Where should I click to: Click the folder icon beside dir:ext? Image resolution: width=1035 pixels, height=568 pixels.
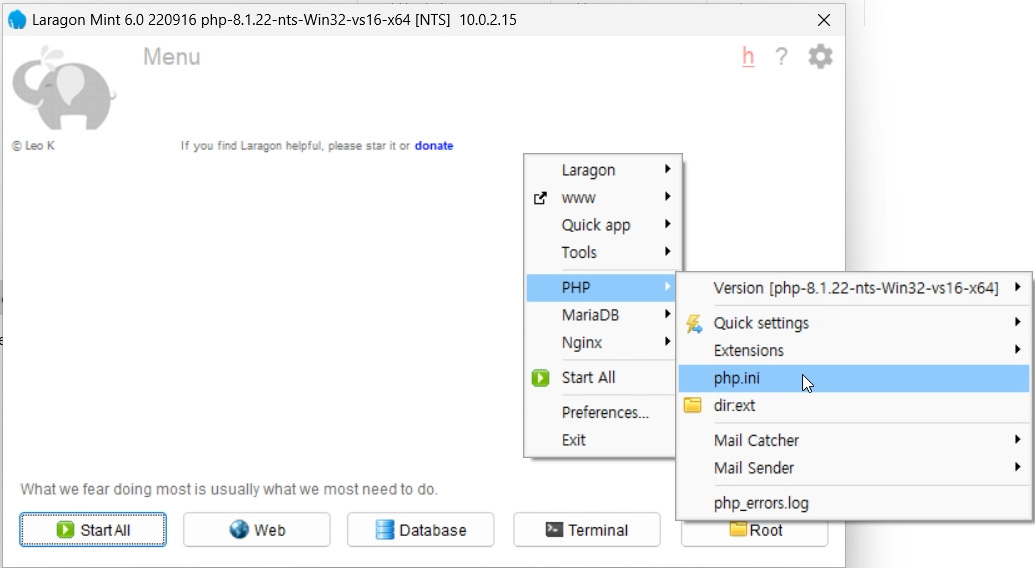click(692, 405)
